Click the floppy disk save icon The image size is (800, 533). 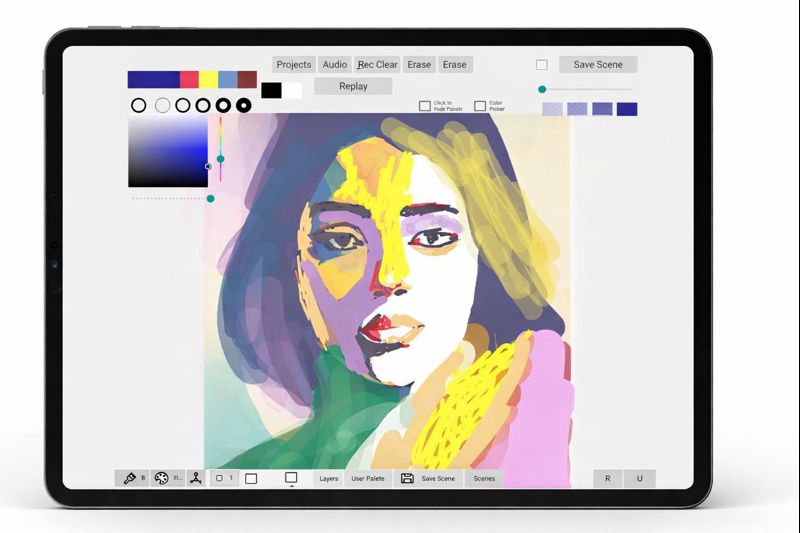tap(407, 478)
